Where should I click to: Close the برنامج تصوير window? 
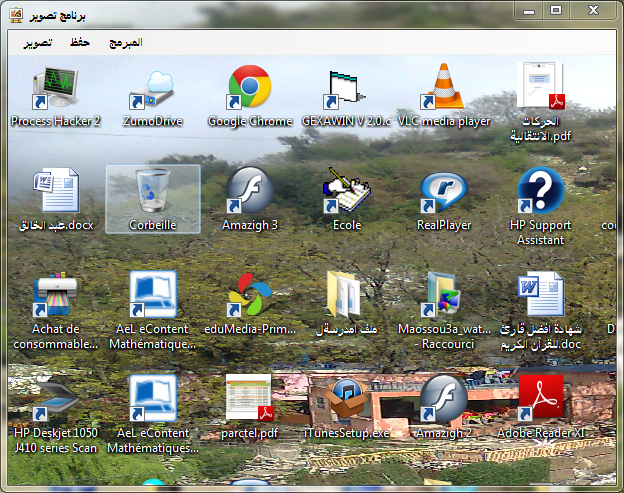(593, 10)
